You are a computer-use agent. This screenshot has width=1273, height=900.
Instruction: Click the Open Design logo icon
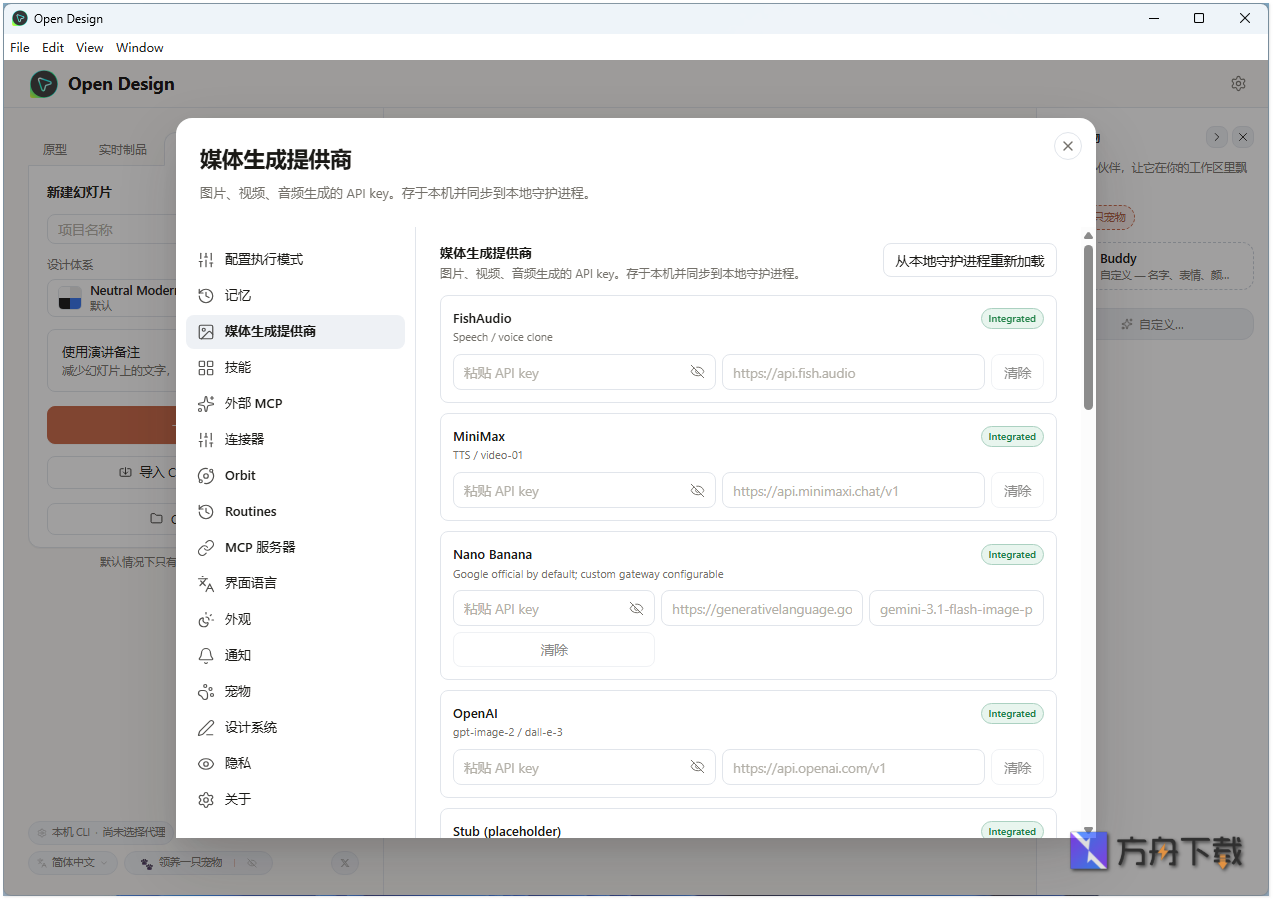(43, 84)
